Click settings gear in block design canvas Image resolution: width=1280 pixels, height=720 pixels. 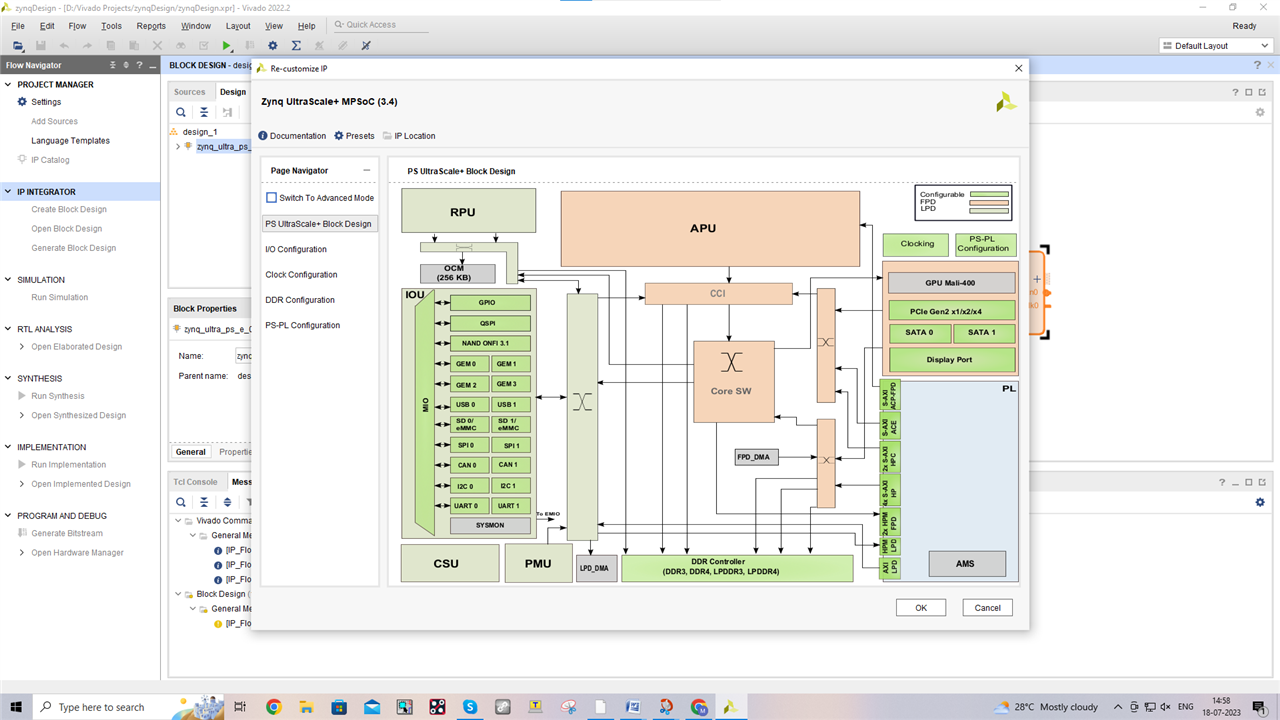pyautogui.click(x=1260, y=112)
